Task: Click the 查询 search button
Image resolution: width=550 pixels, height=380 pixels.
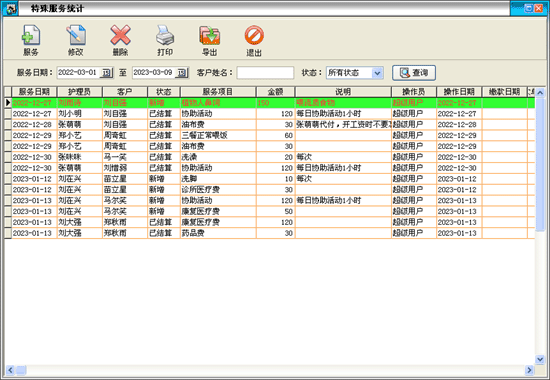Action: tap(414, 73)
